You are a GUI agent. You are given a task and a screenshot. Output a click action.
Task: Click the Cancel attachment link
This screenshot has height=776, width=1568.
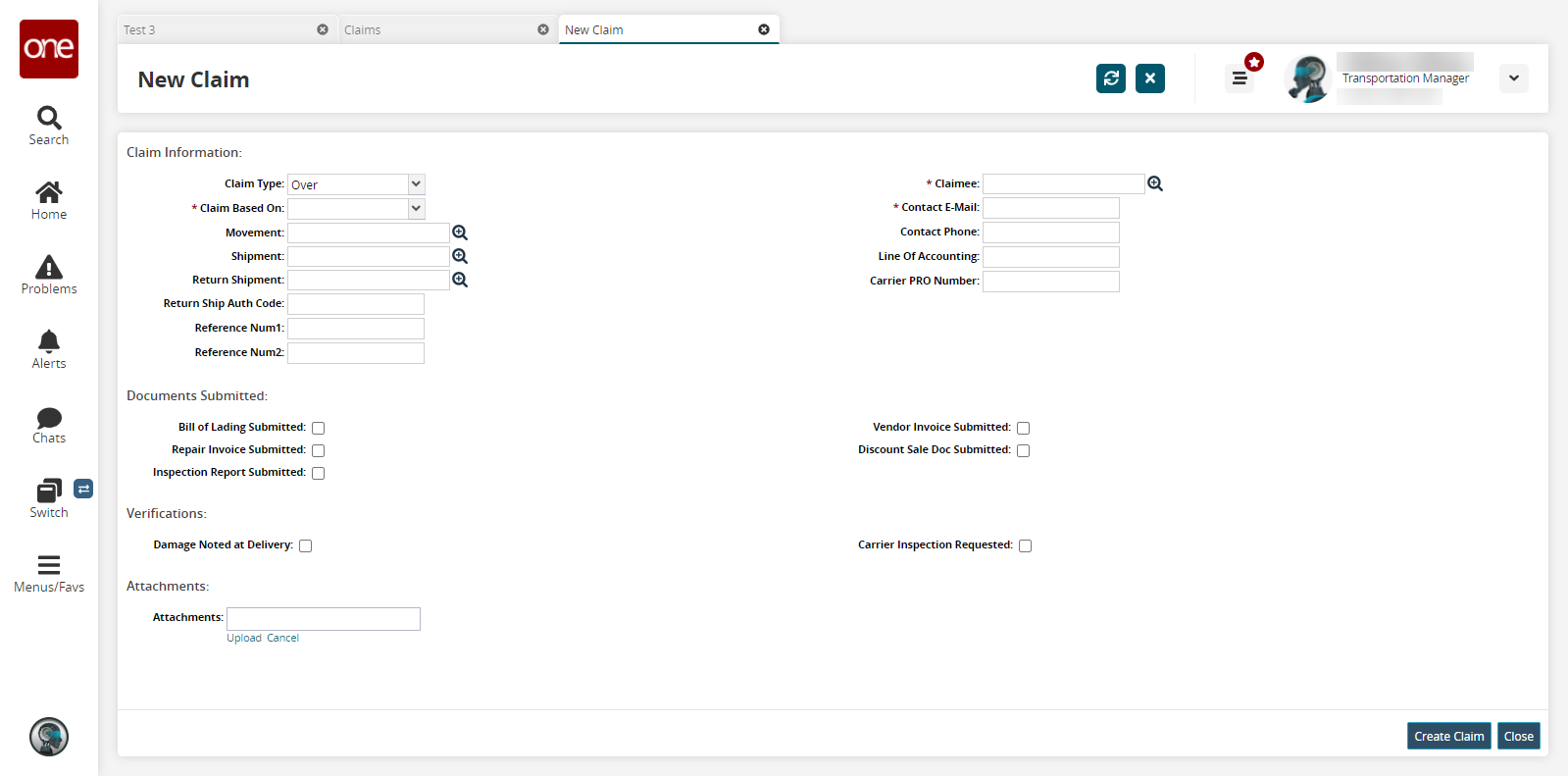point(282,638)
